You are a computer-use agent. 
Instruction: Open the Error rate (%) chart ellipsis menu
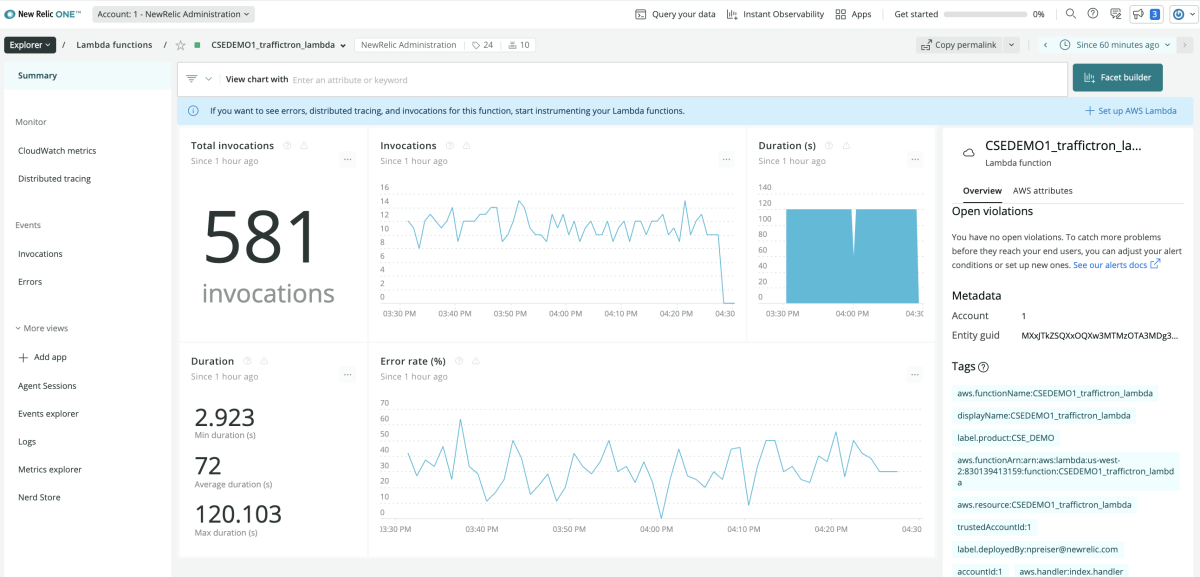click(x=914, y=375)
